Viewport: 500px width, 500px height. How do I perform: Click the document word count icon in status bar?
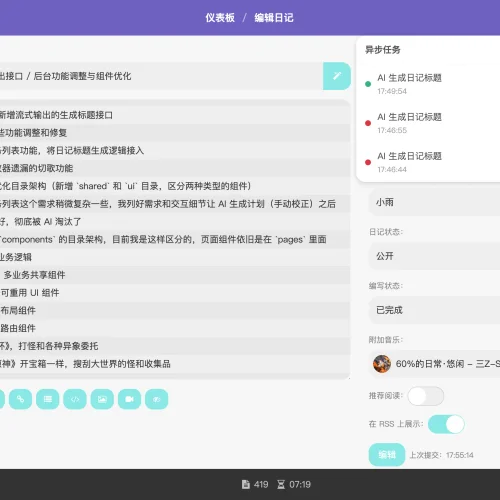[246, 484]
